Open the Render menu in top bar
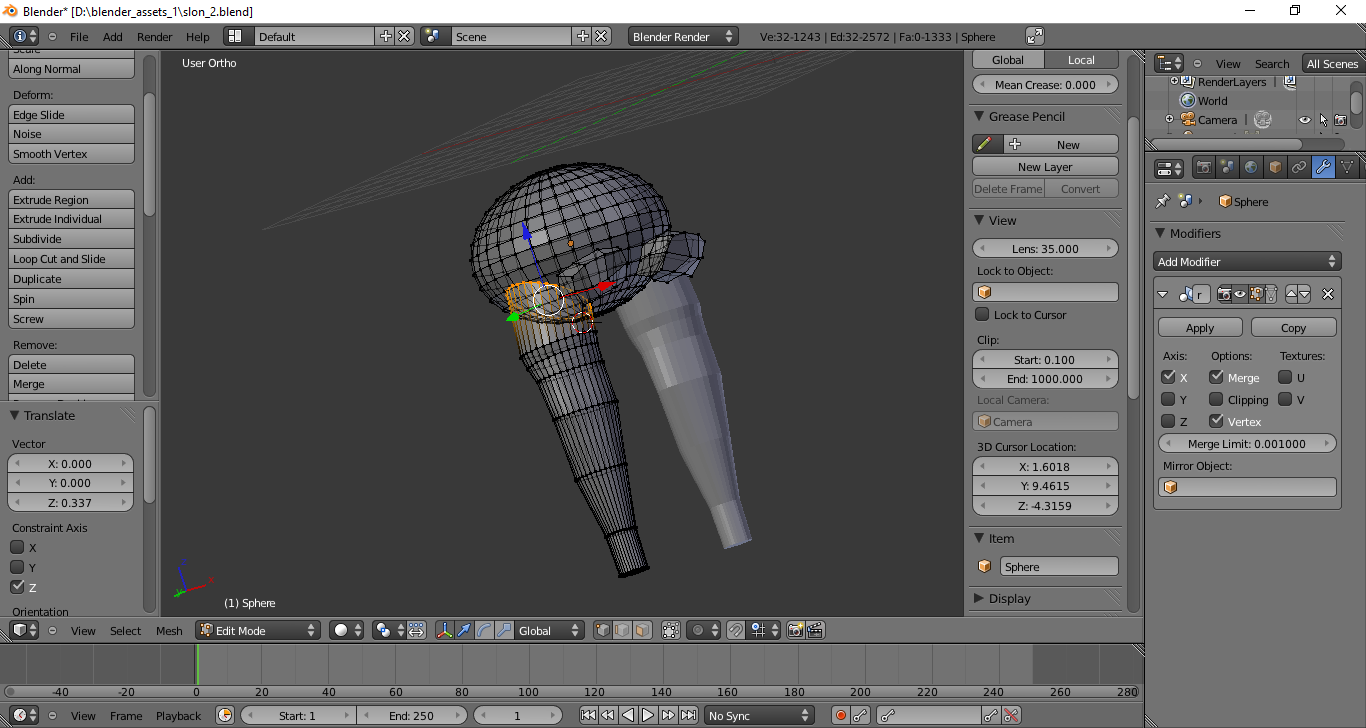This screenshot has width=1366, height=728. tap(154, 37)
